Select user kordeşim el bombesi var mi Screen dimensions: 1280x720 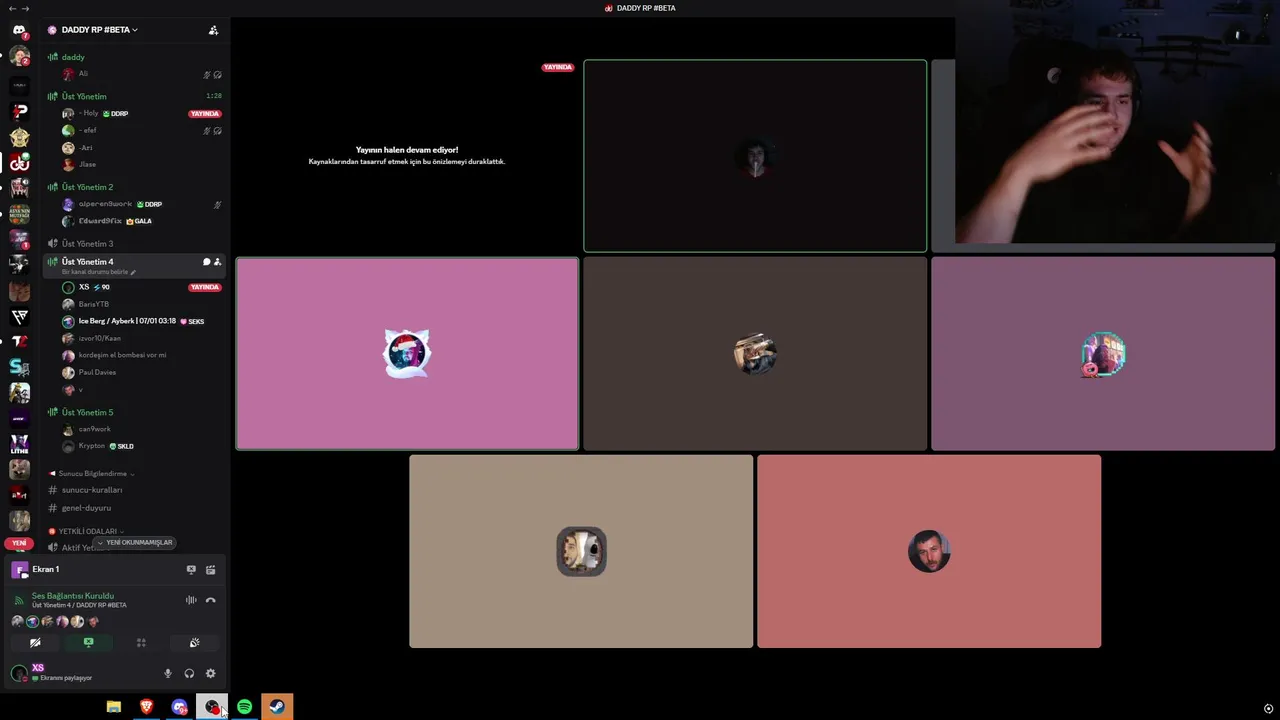122,355
